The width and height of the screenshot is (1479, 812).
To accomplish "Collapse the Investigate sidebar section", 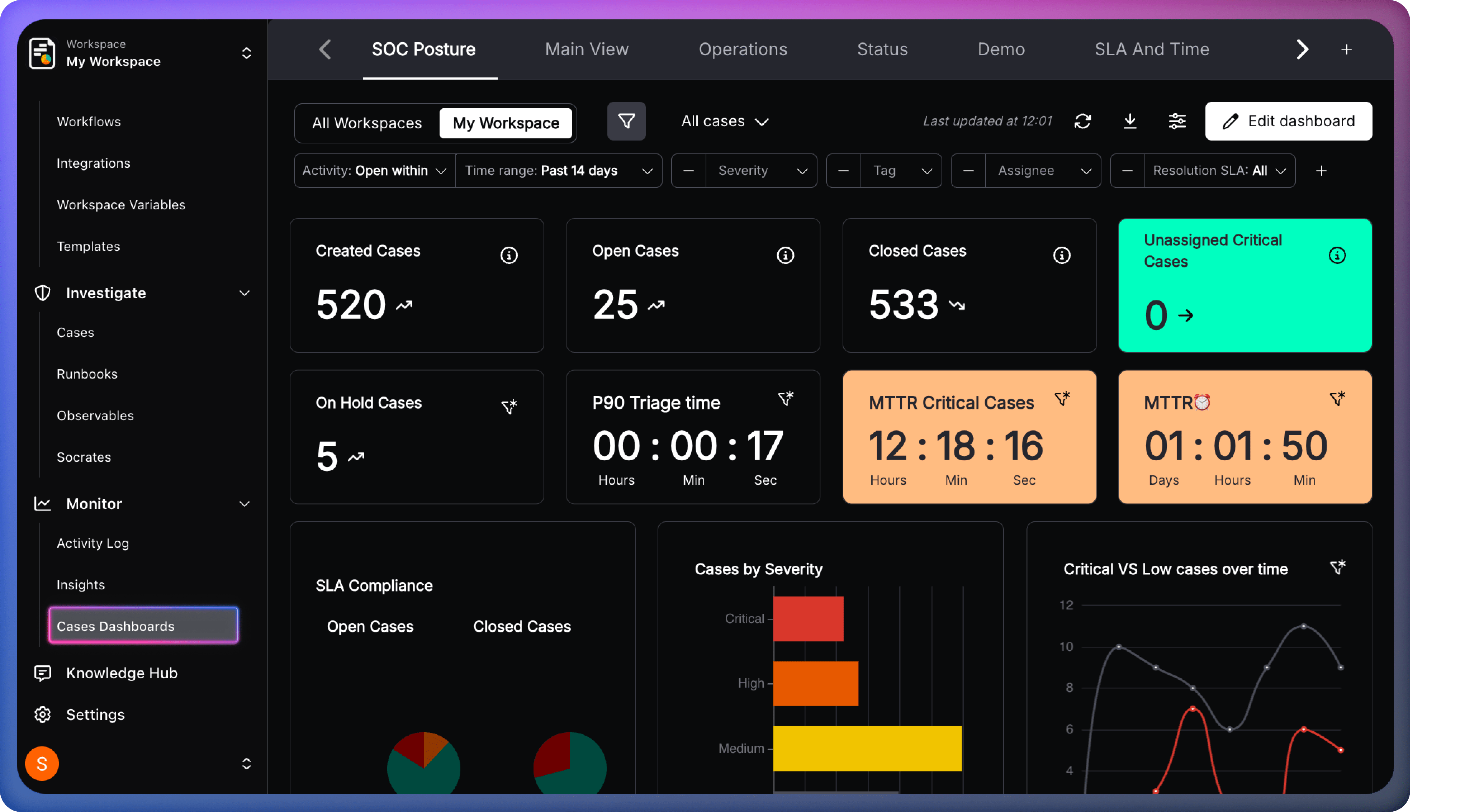I will pos(244,294).
